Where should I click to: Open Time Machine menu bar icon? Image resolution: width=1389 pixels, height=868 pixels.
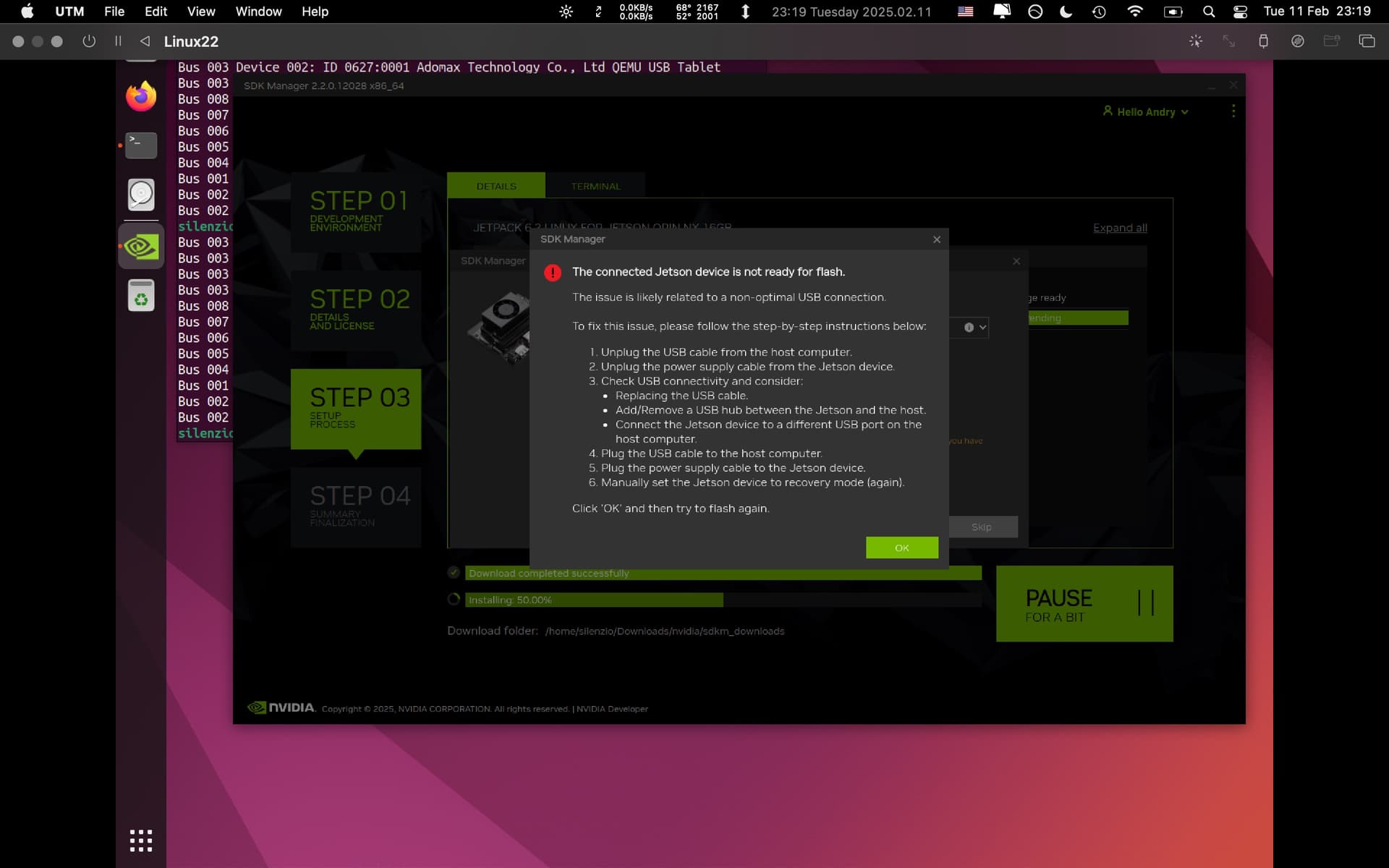pos(1099,12)
